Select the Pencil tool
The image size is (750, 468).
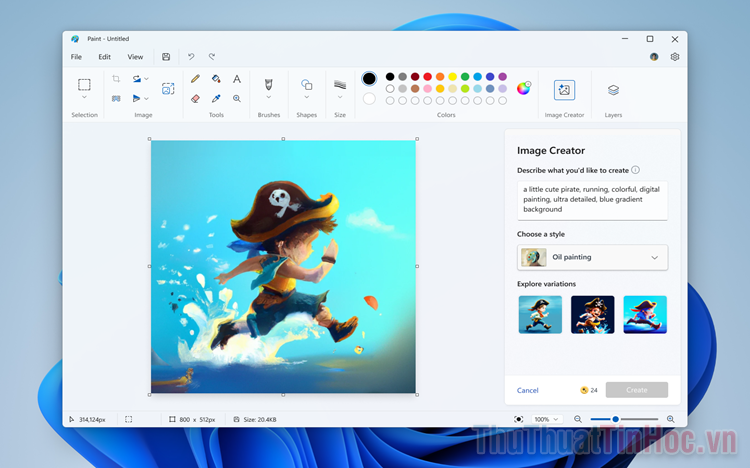point(196,79)
